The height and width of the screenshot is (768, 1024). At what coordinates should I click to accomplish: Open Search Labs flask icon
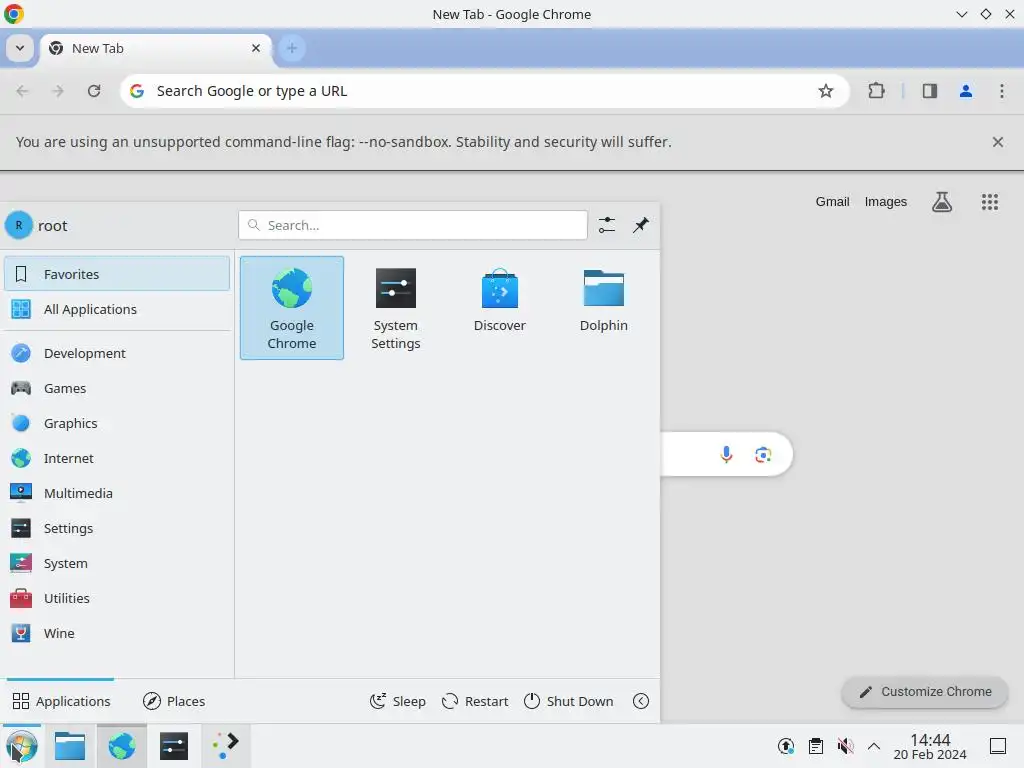coord(941,202)
